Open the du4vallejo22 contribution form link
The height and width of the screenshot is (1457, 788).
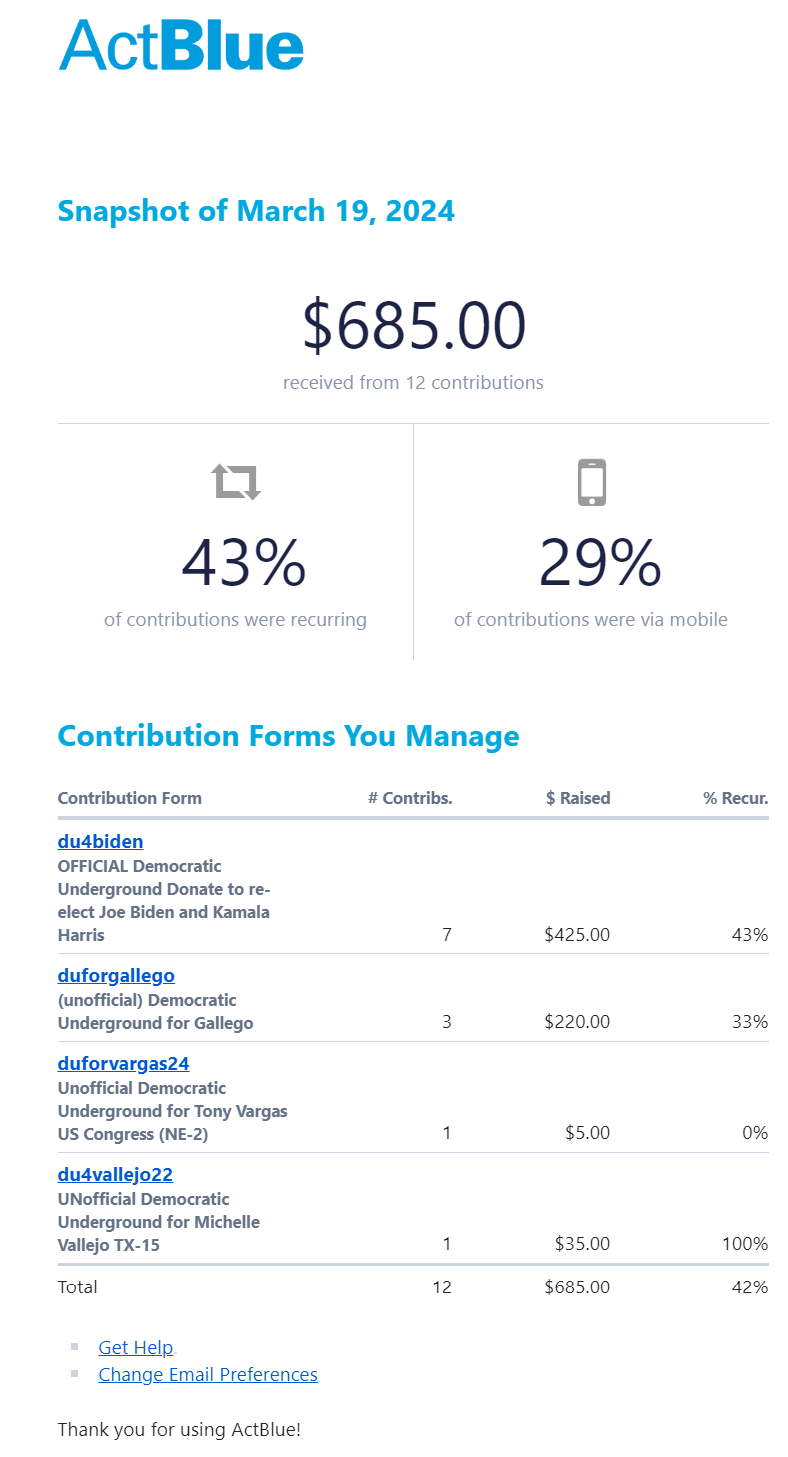coord(115,1175)
